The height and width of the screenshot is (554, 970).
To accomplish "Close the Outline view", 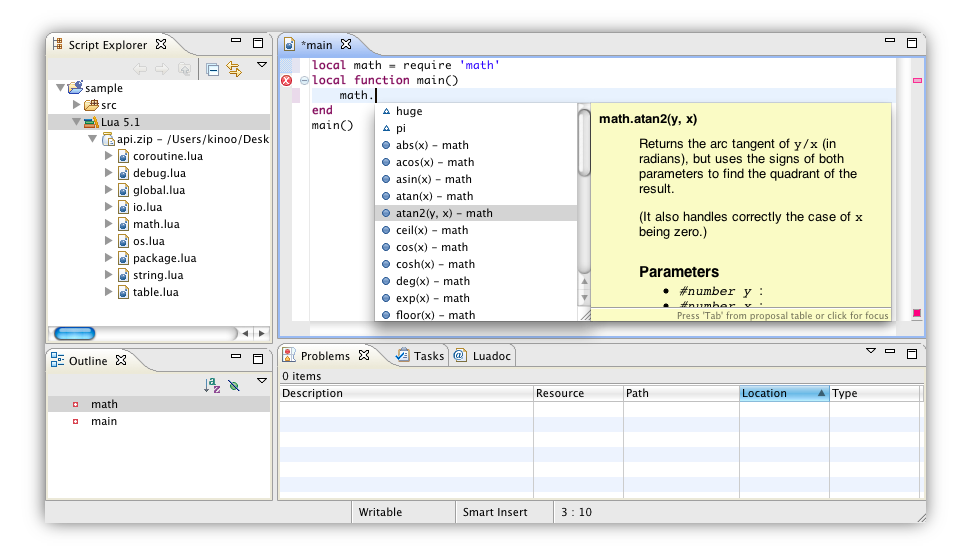I will (121, 360).
